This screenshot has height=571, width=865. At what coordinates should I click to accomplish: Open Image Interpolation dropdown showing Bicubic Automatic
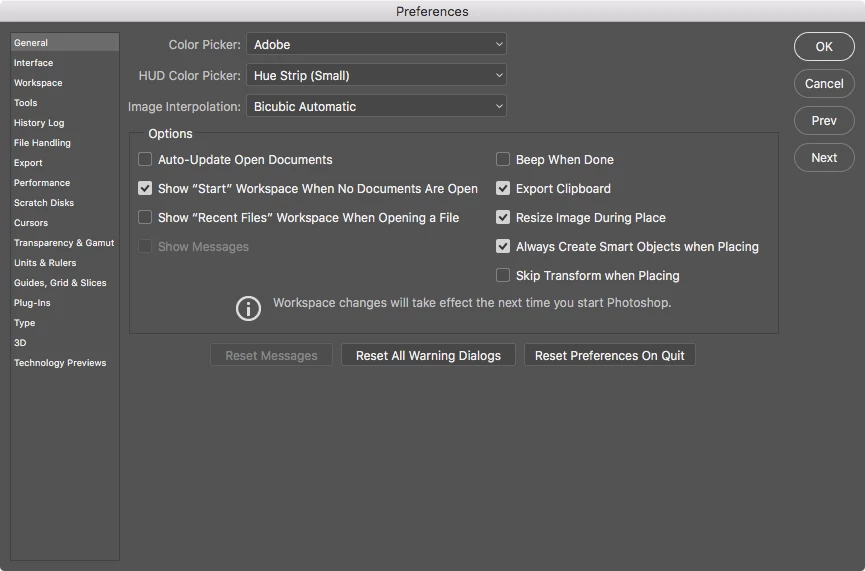(x=376, y=106)
